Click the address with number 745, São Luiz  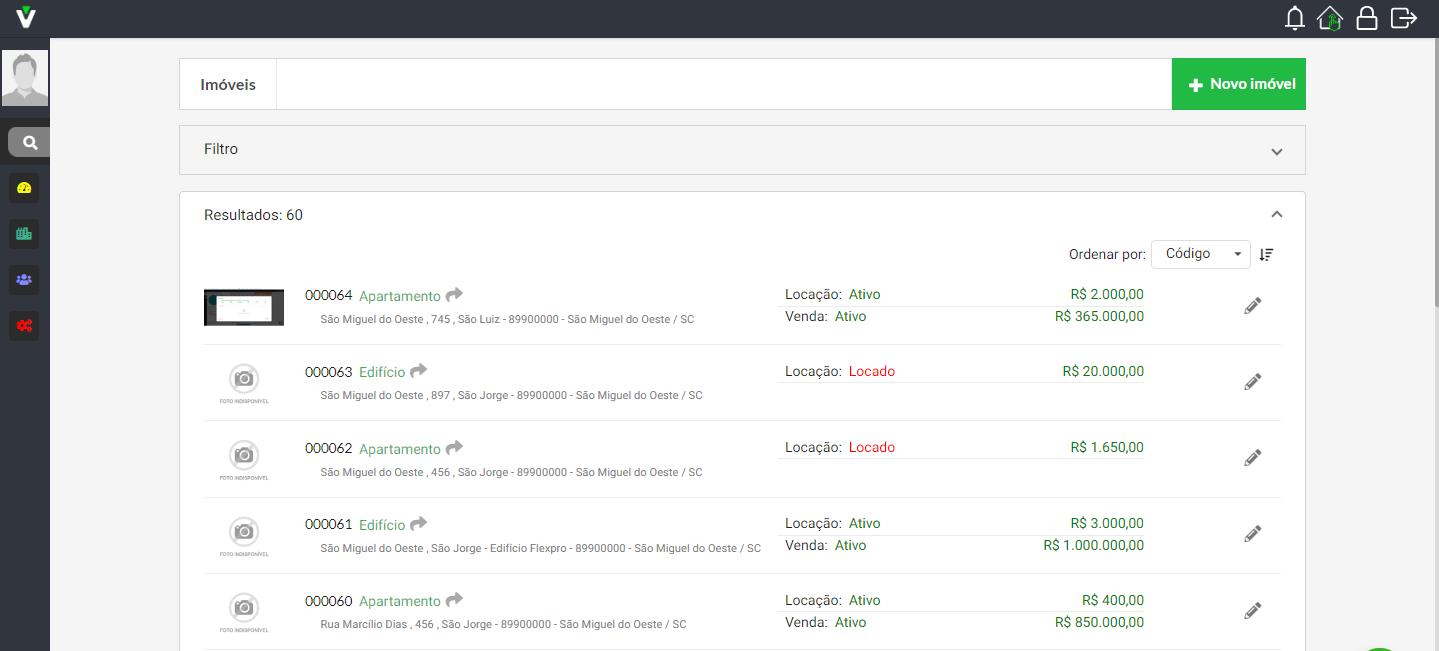coord(507,319)
